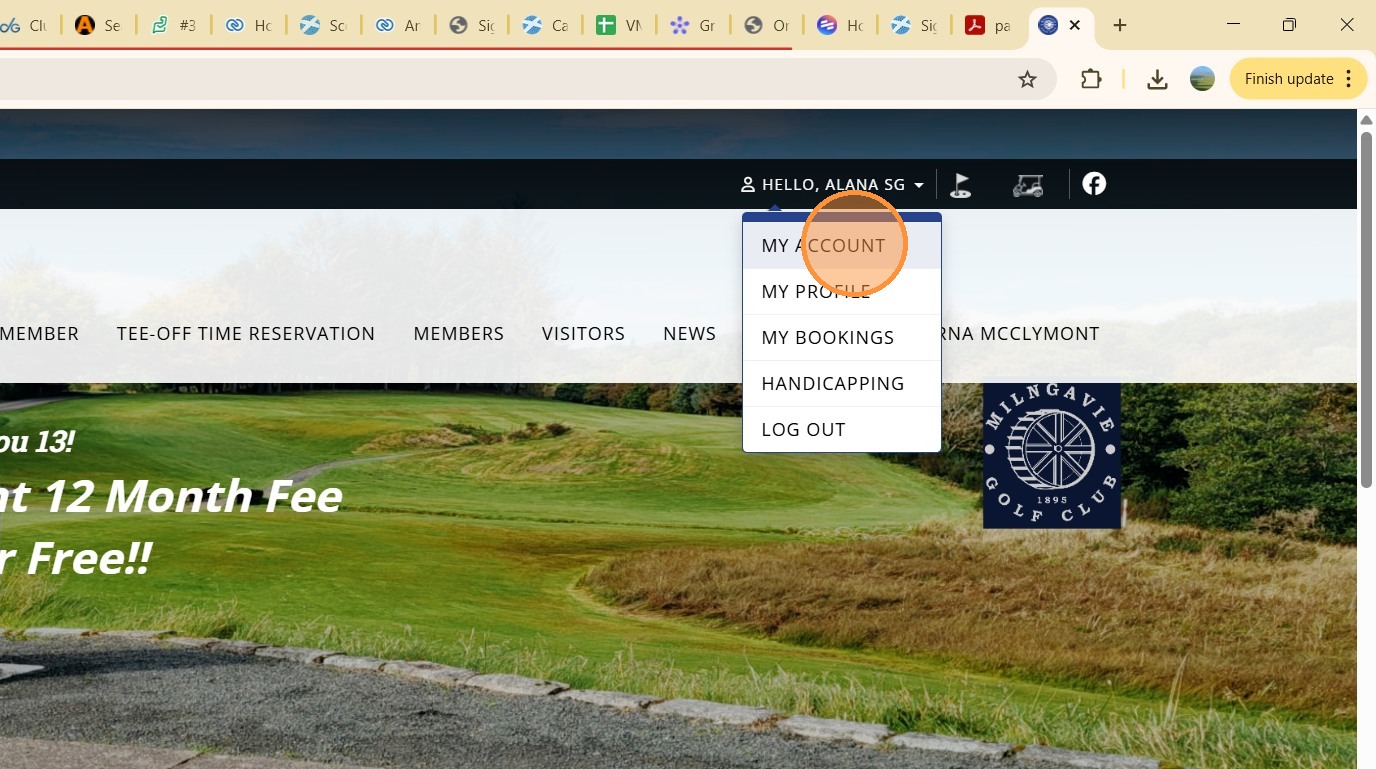Switch to the 'Ar' tab
1376x769 pixels.
pyautogui.click(x=397, y=26)
